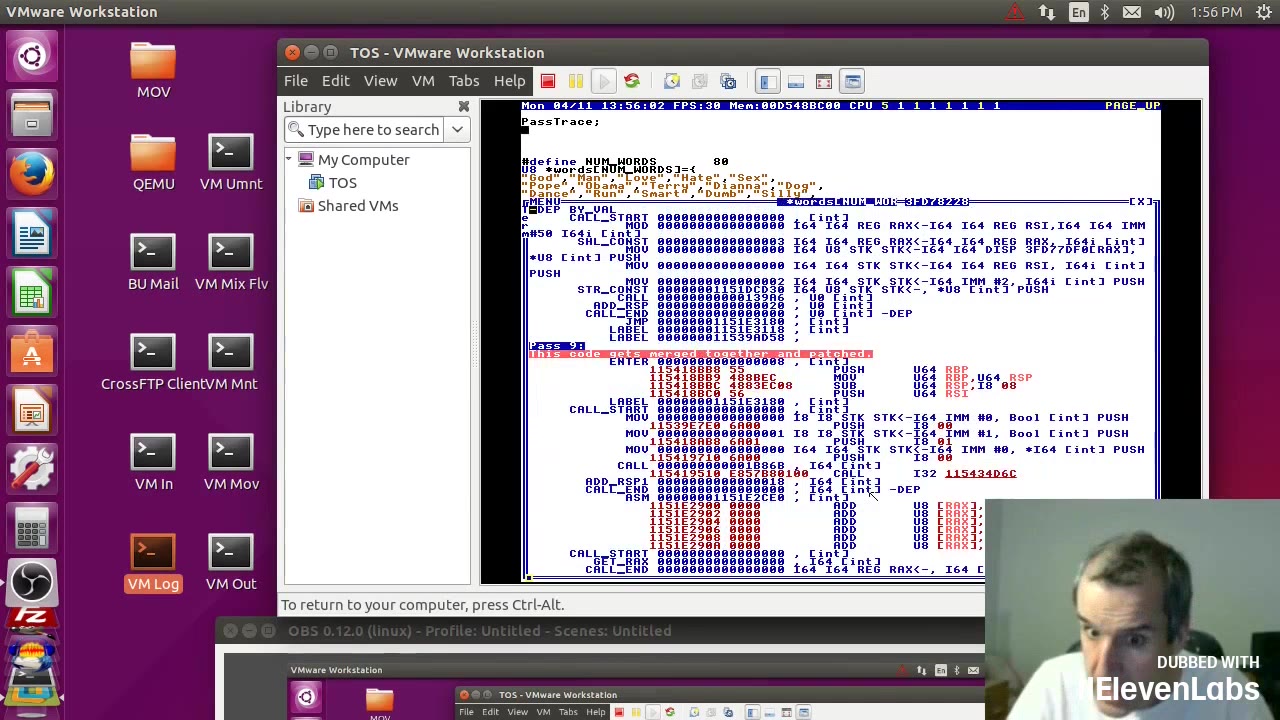The width and height of the screenshot is (1280, 720).
Task: Click the [X] close box in TempleOS window
Action: tap(1141, 202)
